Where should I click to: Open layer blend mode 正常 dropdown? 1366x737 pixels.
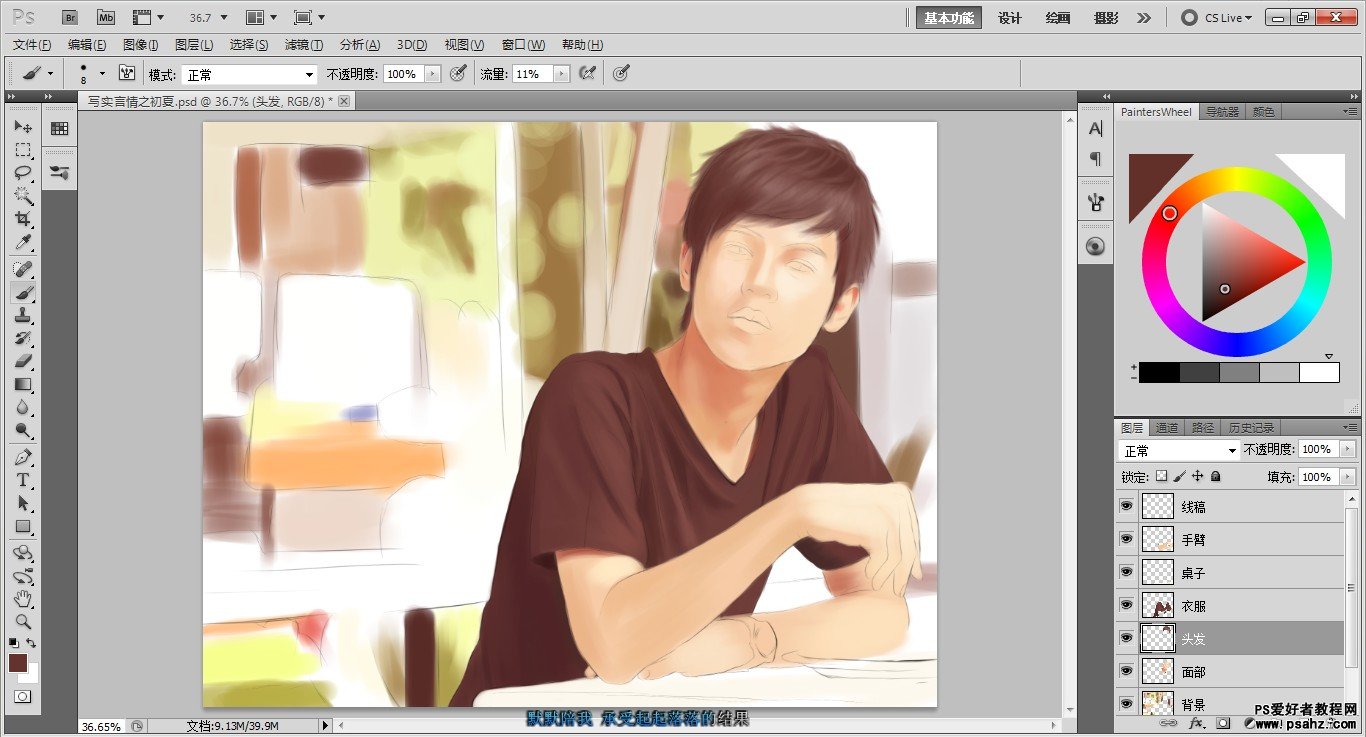(x=1179, y=450)
